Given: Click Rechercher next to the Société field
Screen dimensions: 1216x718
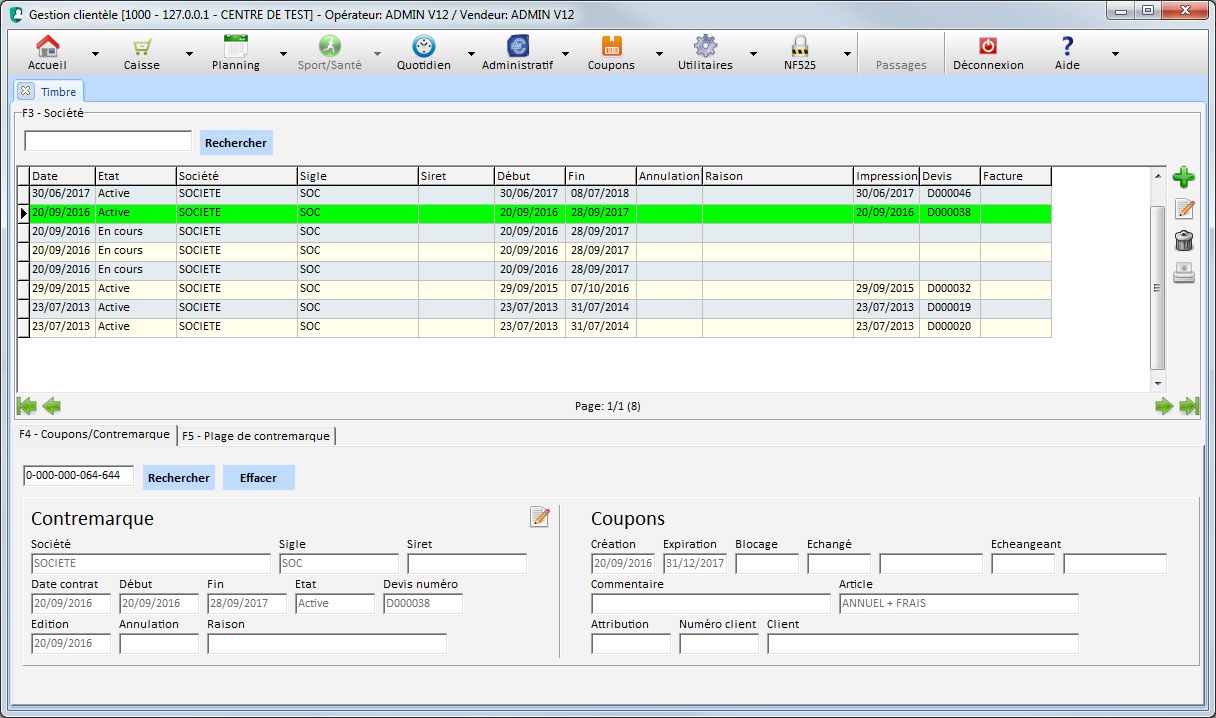Looking at the screenshot, I should [236, 142].
